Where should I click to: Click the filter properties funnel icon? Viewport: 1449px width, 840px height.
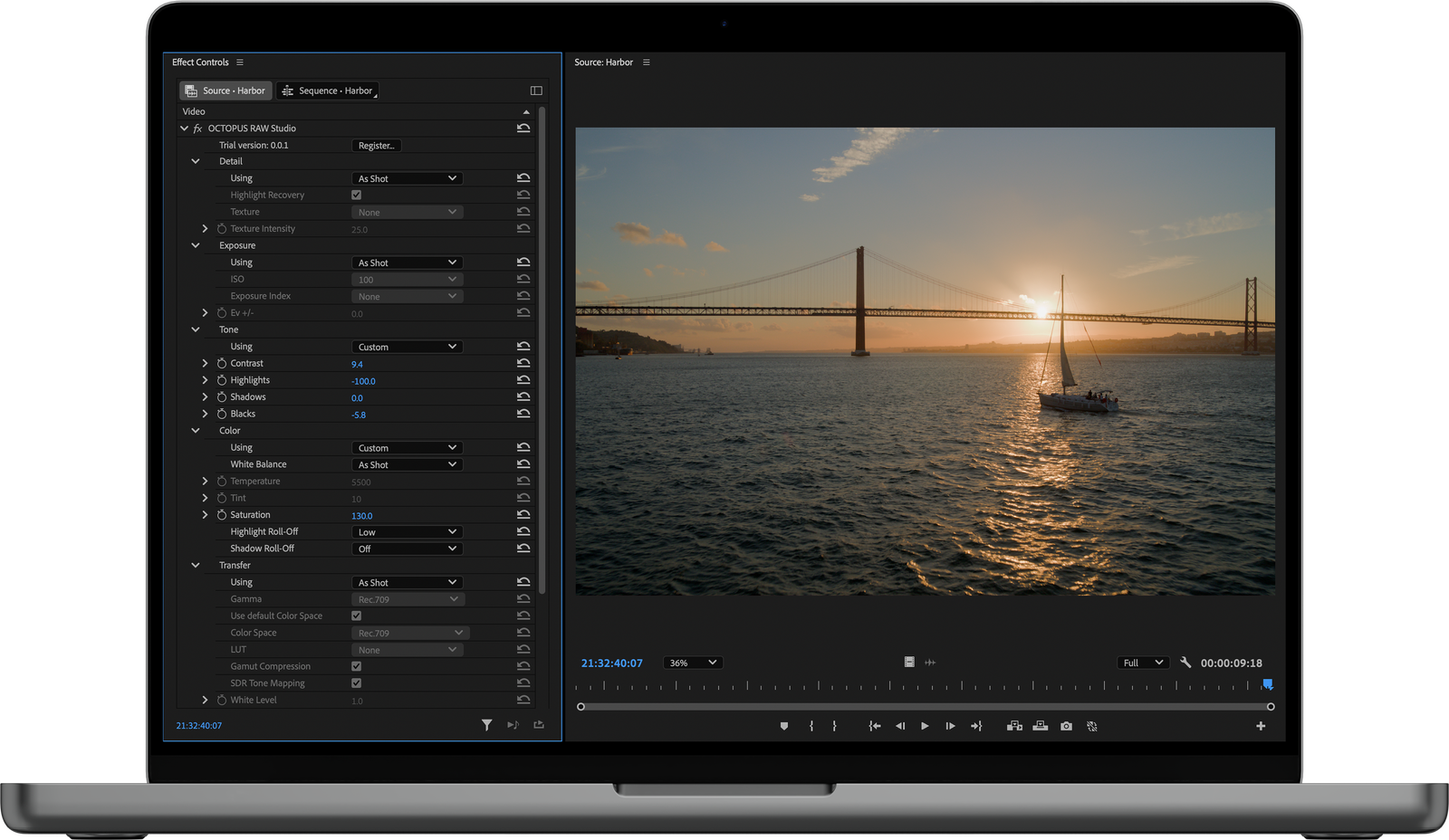(x=486, y=725)
